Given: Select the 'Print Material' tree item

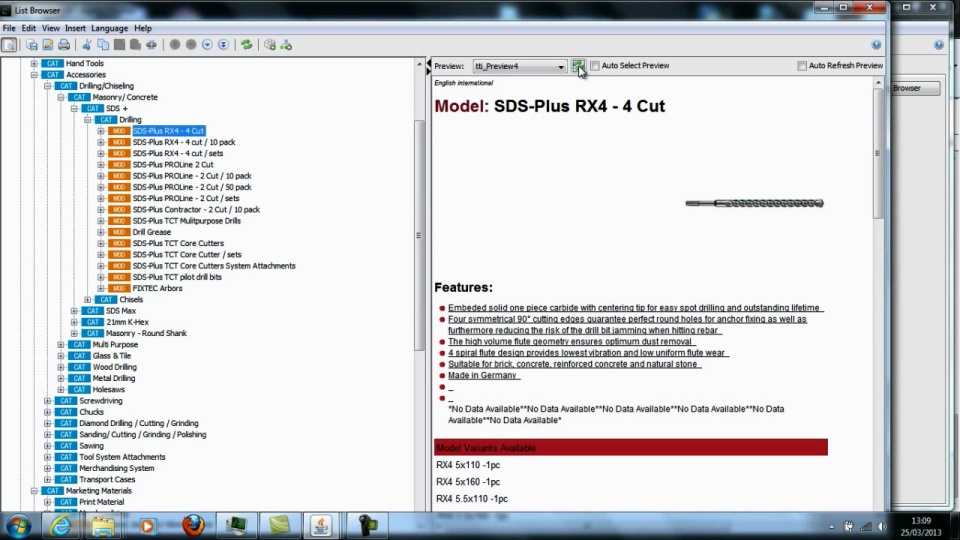Looking at the screenshot, I should coord(102,502).
